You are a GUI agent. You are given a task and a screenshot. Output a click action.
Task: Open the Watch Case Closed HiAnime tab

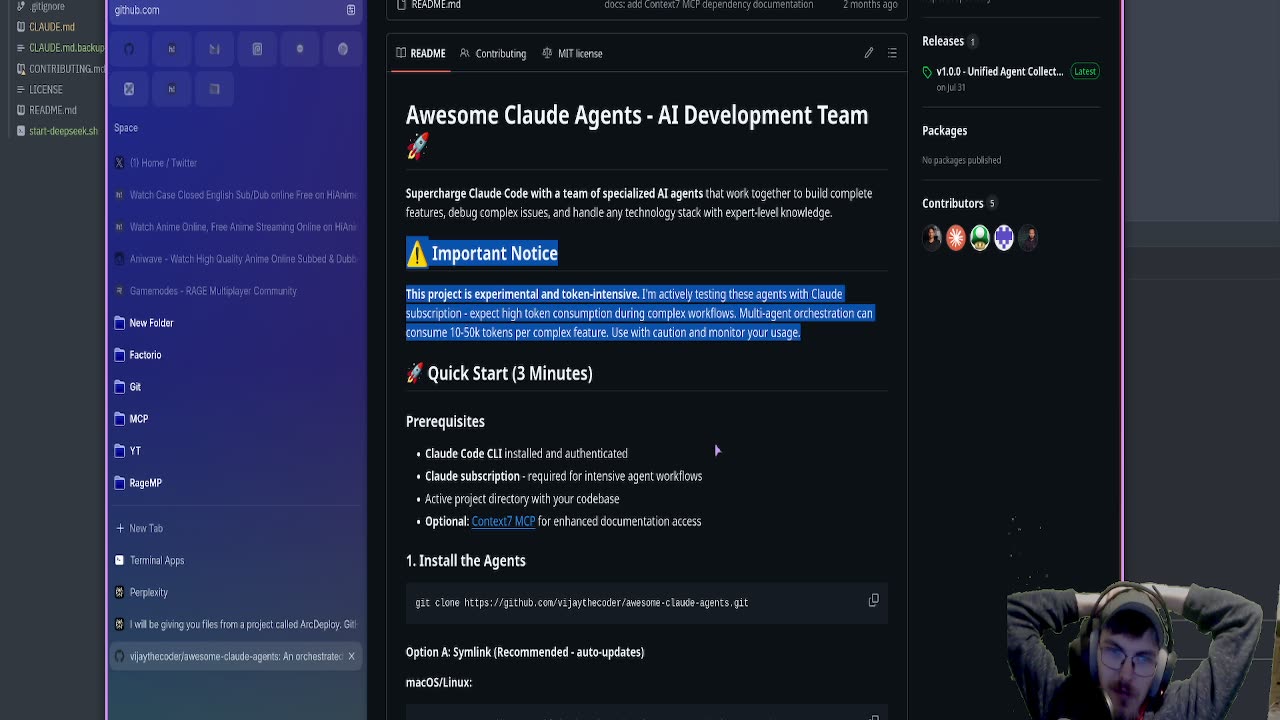click(237, 195)
